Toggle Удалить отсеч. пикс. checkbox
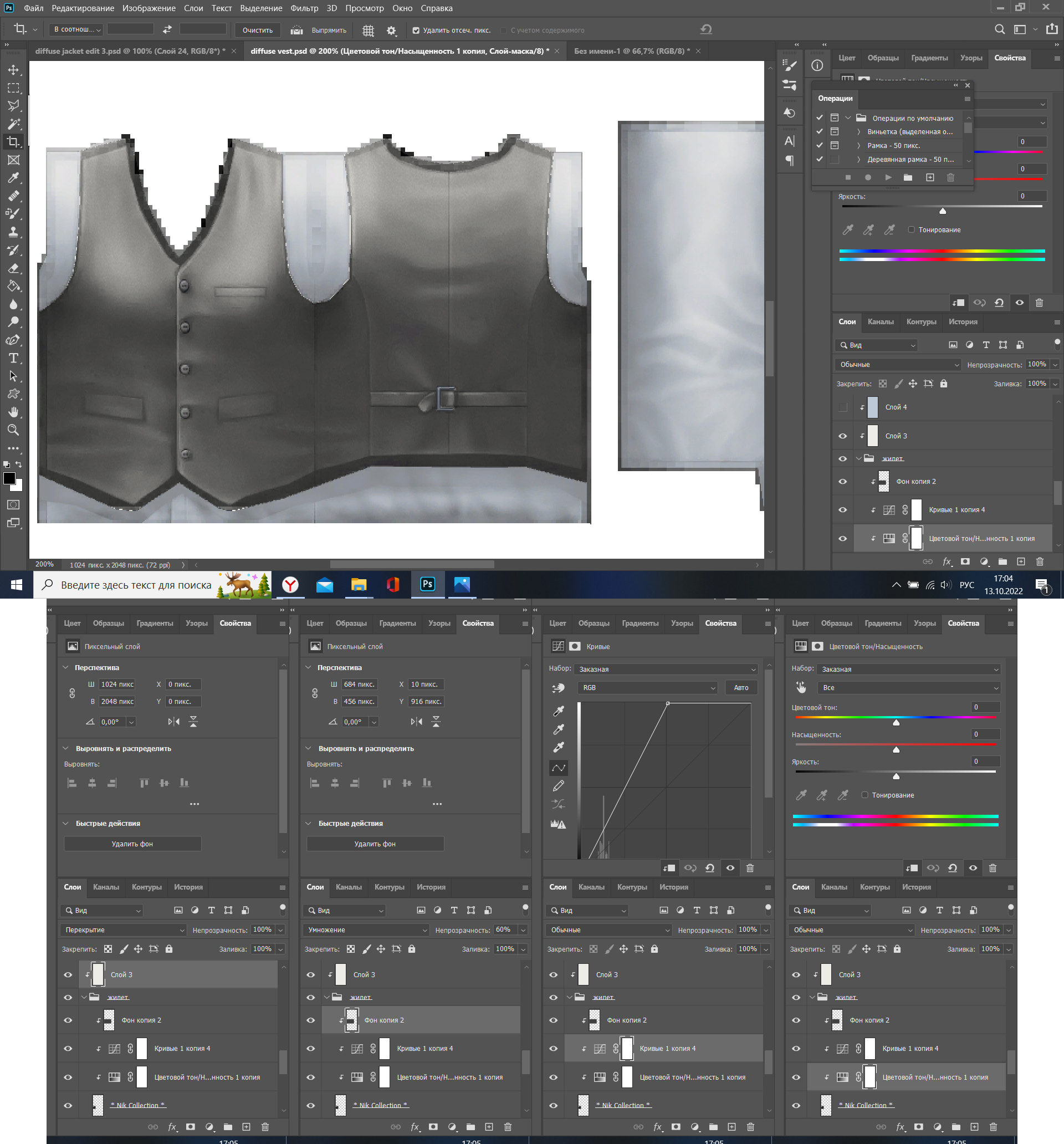This screenshot has height=1144, width=1064. [x=416, y=30]
